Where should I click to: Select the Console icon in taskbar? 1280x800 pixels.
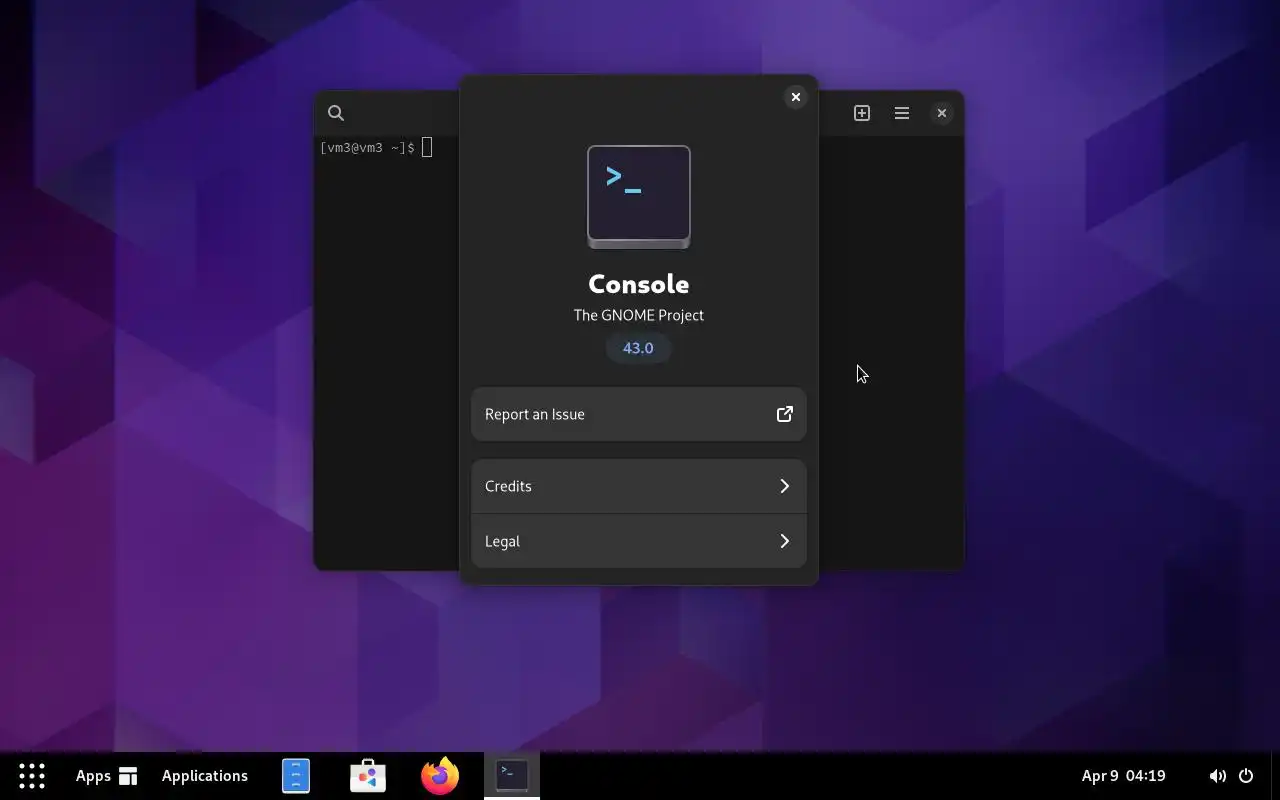512,775
